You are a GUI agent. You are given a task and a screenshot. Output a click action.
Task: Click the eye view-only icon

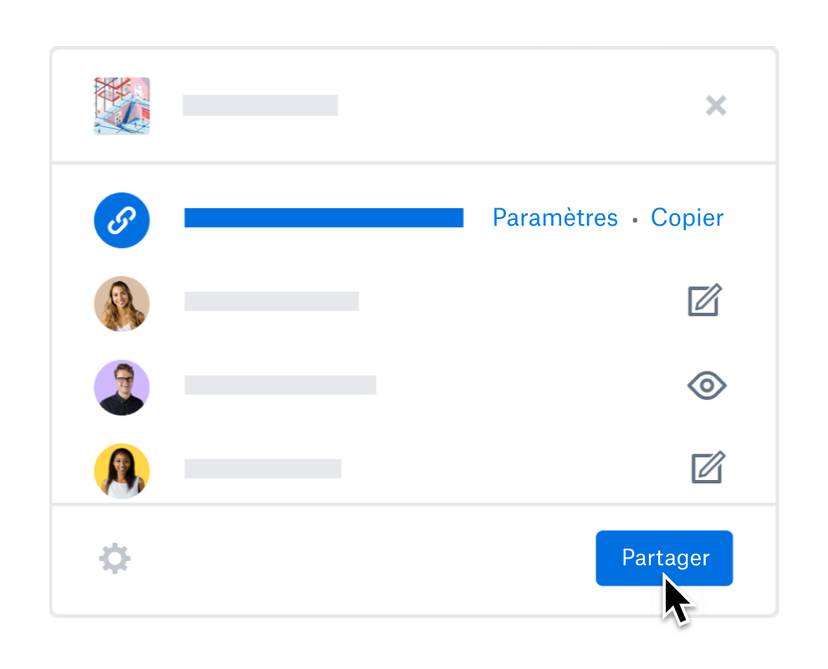[x=706, y=385]
